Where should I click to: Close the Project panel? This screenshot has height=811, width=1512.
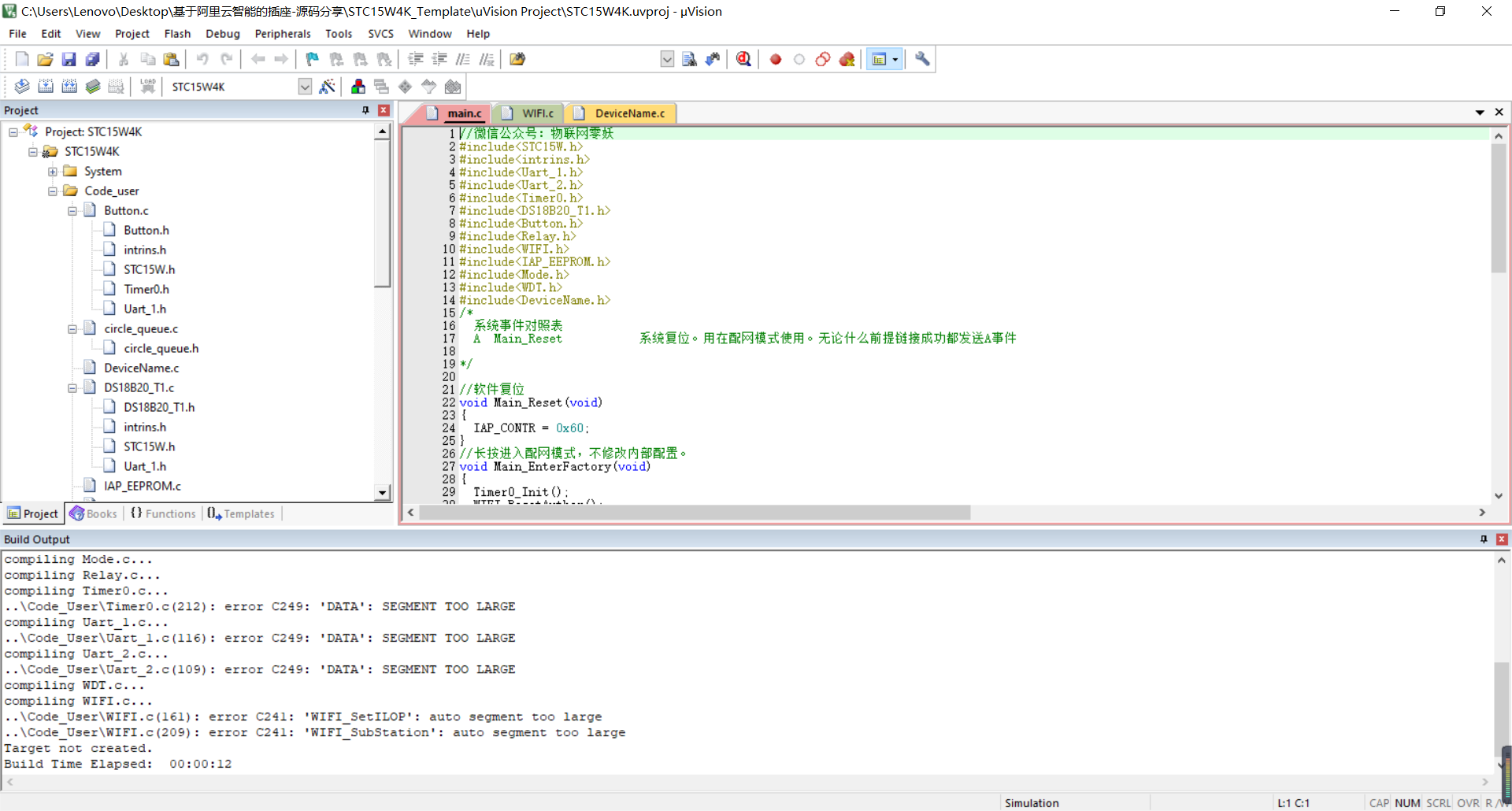coord(384,110)
